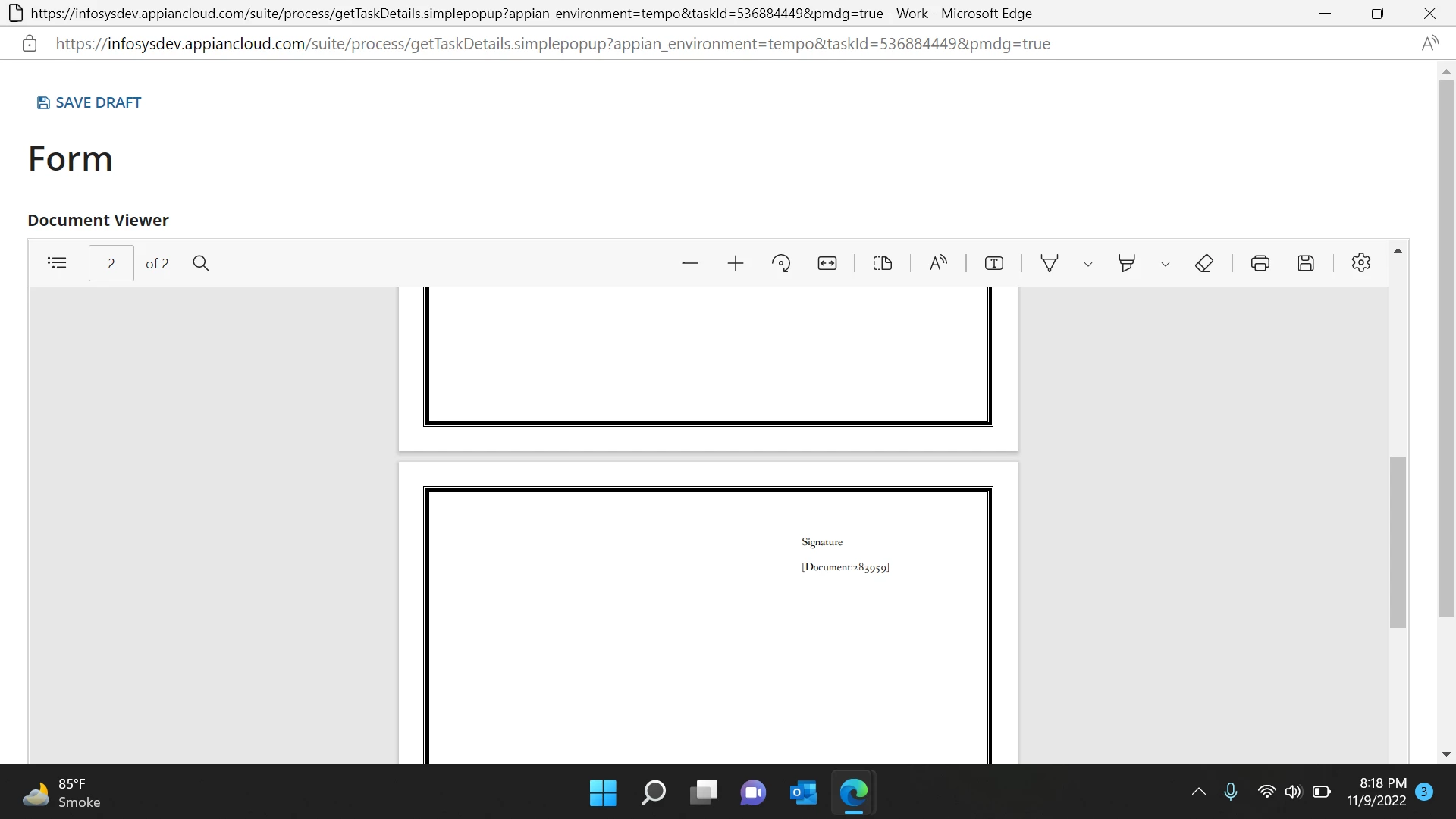The height and width of the screenshot is (819, 1456).
Task: Open the PDF viewer settings gear
Action: [1361, 262]
